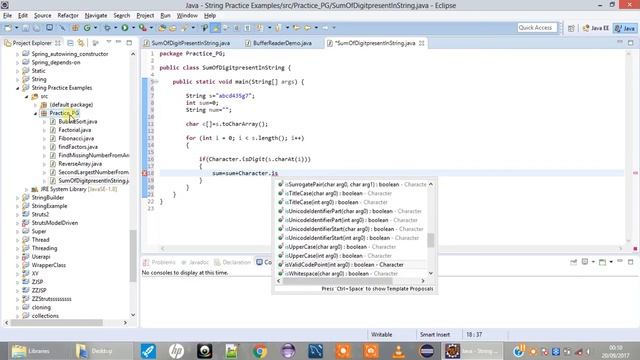Open the Problems view tab
The image size is (640, 360).
pos(160,262)
